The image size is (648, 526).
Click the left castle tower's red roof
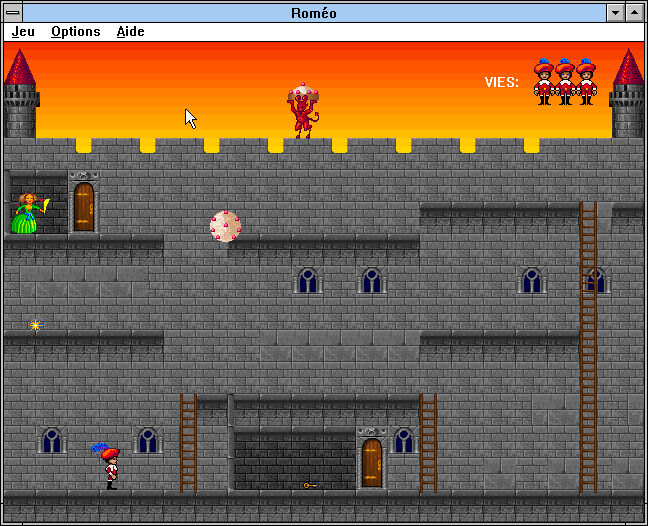click(x=19, y=68)
